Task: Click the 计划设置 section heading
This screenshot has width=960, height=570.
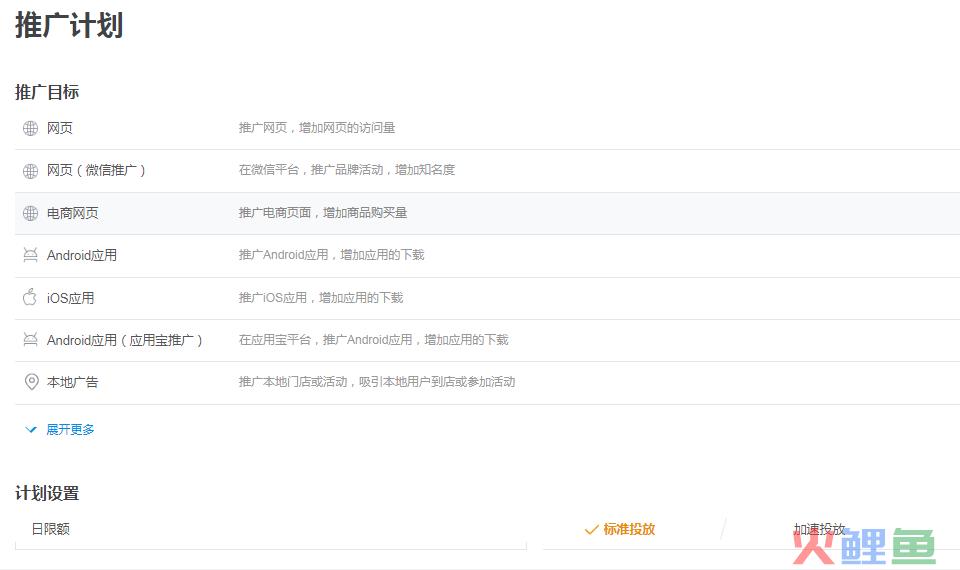Action: [47, 493]
